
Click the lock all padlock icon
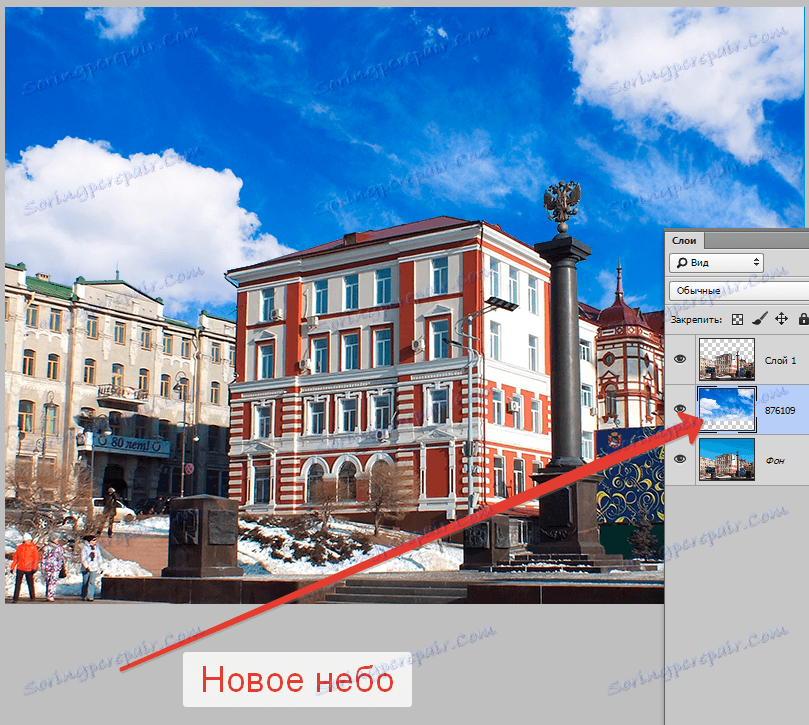[805, 318]
